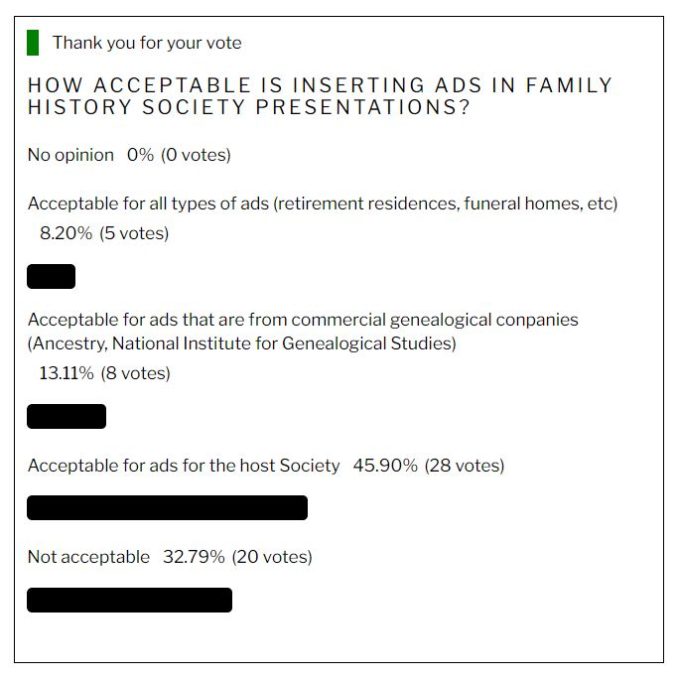Click the '(8 votes)' count text
This screenshot has width=678, height=680.
(x=135, y=373)
